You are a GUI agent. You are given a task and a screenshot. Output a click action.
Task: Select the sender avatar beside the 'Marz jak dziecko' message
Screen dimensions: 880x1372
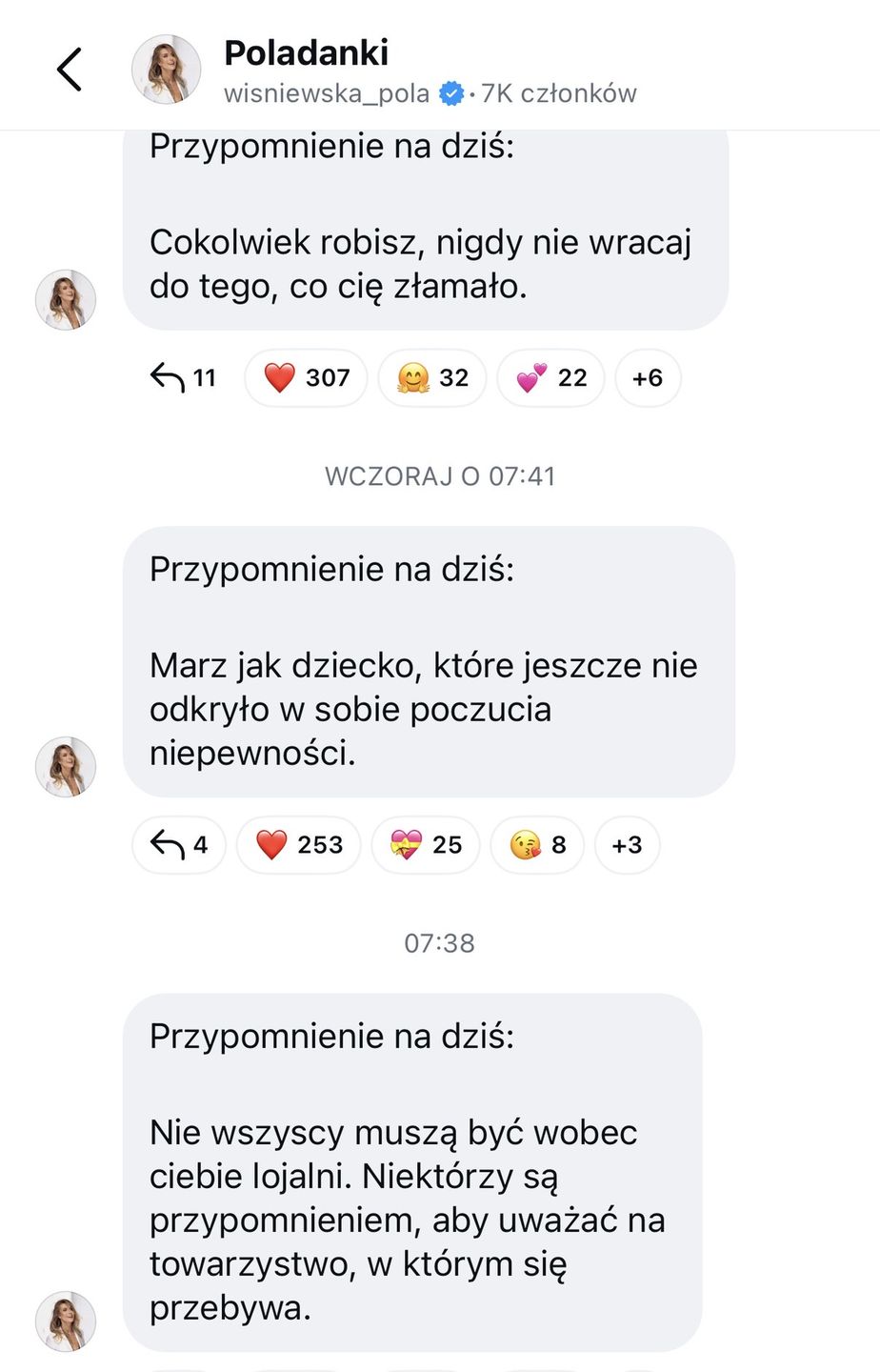pos(65,767)
